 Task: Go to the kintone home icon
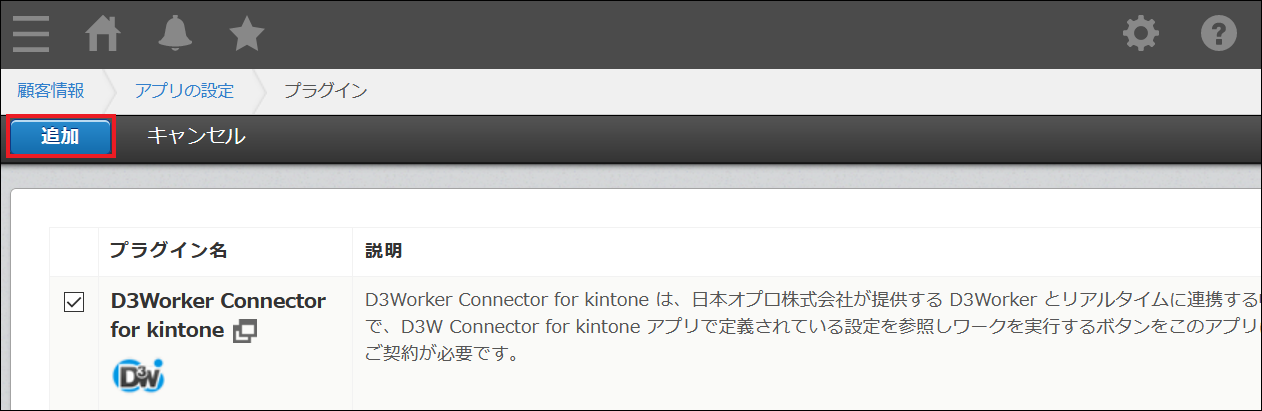tap(103, 35)
